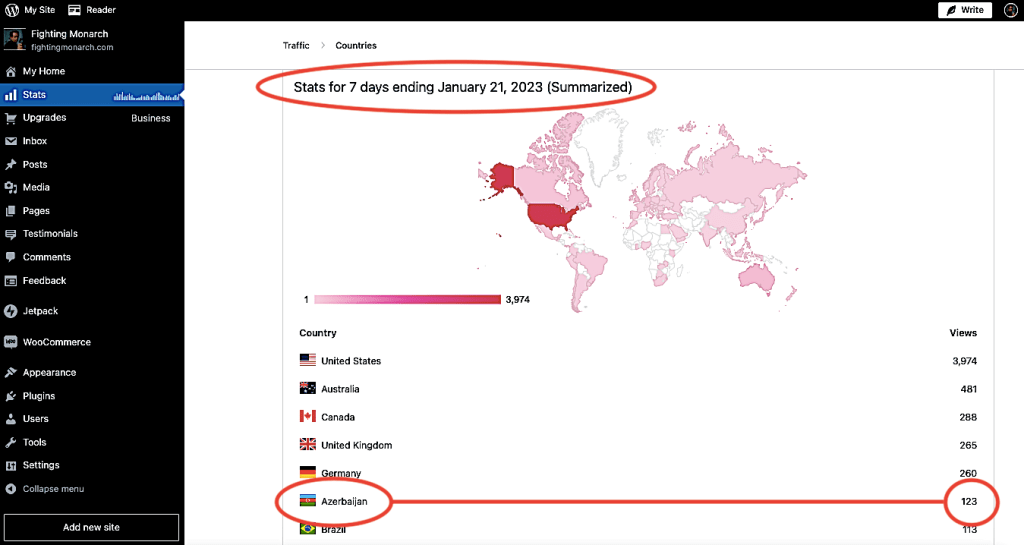Open Media library icon
This screenshot has width=1024, height=545.
tap(11, 187)
